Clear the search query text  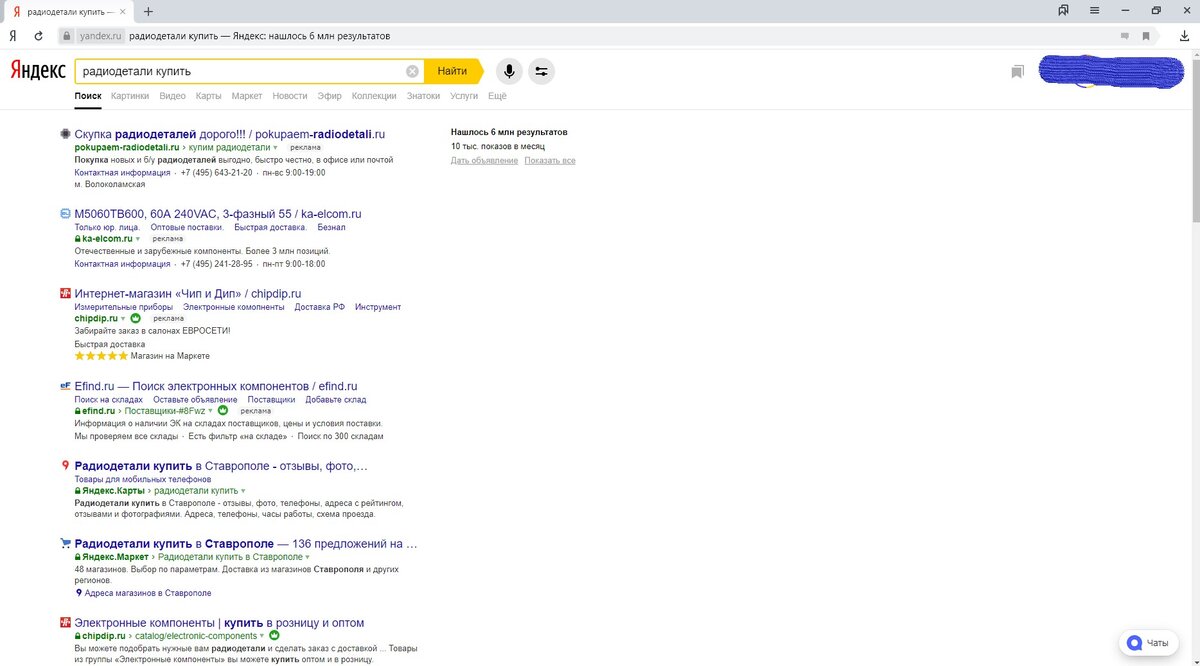point(412,71)
